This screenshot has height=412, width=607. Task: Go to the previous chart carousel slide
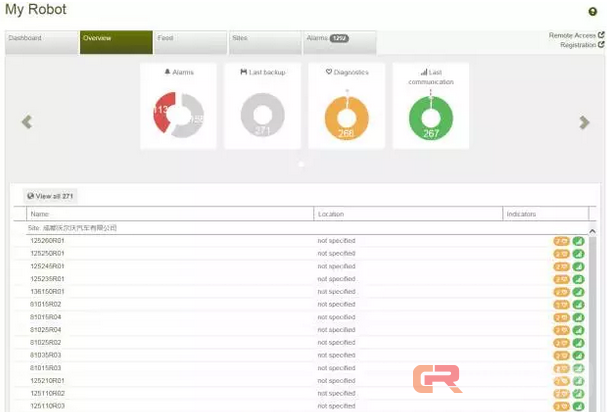27,122
